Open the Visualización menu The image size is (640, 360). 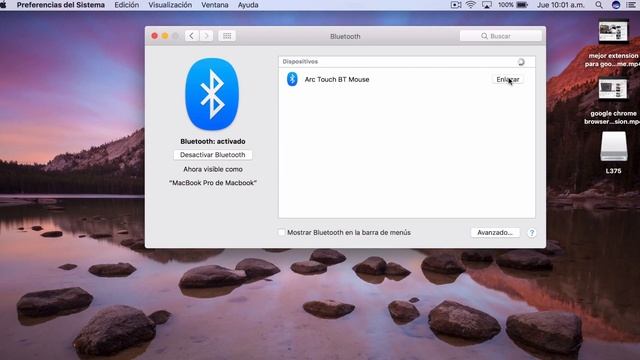tap(170, 5)
